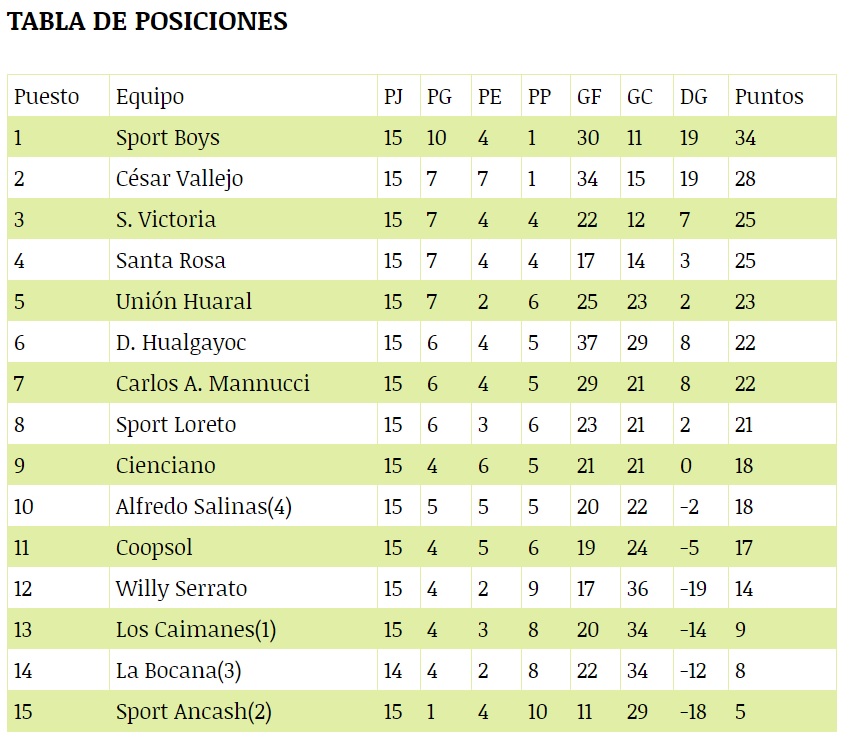Click the Puntos column header
The height and width of the screenshot is (756, 853).
click(x=769, y=97)
